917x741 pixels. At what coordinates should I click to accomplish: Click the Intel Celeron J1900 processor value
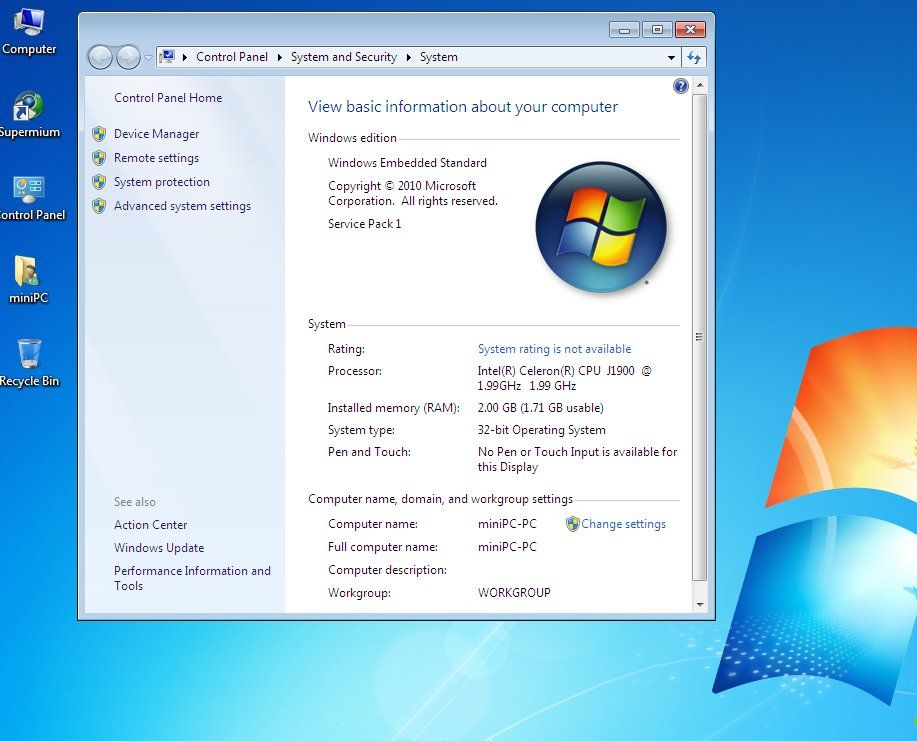[564, 378]
